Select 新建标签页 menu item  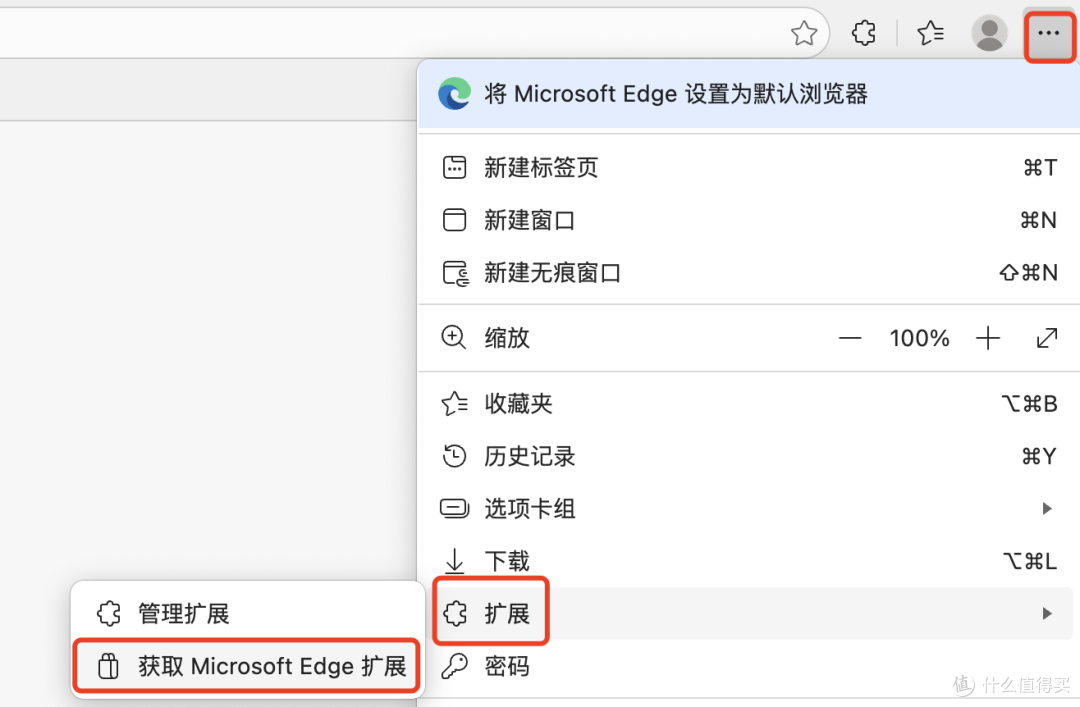749,167
